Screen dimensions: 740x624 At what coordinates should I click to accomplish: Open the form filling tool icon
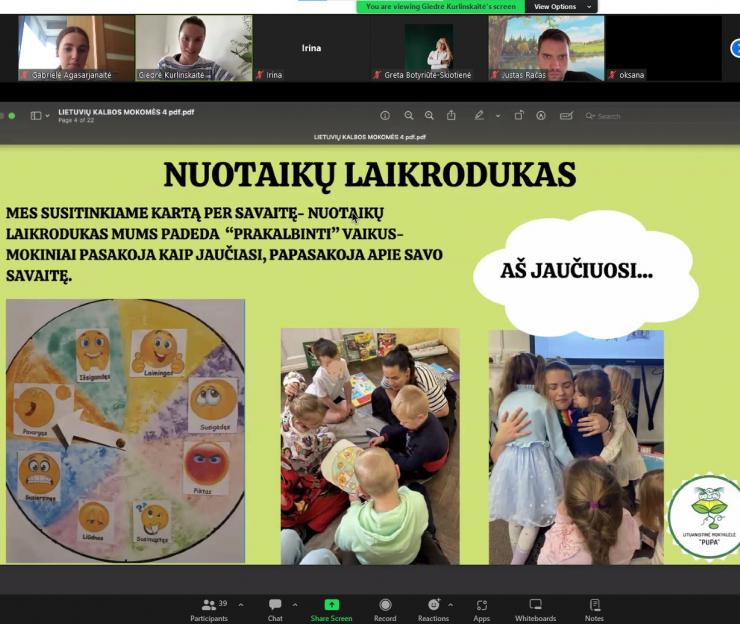click(x=566, y=116)
